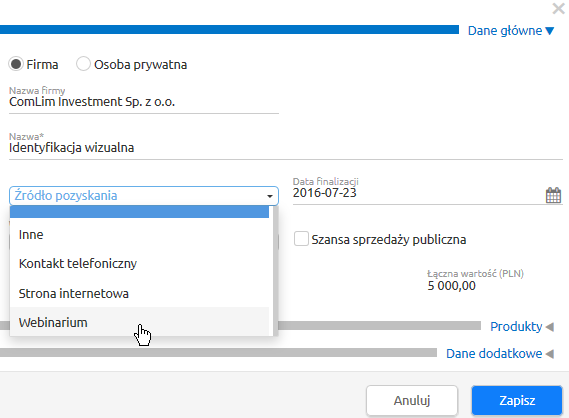Collapse the Źródło pozyskania dropdown
Screen dimensions: 569x418
pyautogui.click(x=144, y=196)
